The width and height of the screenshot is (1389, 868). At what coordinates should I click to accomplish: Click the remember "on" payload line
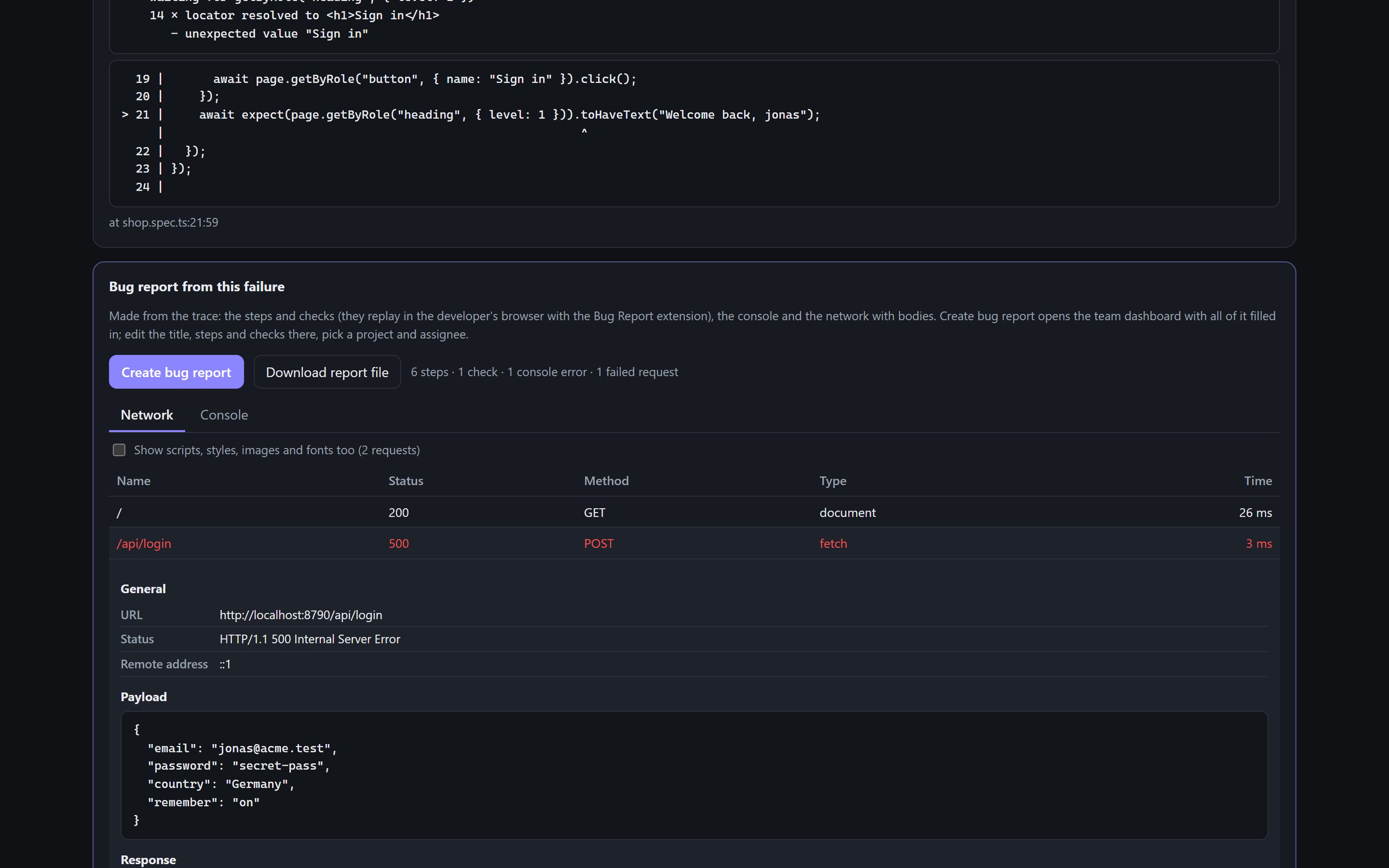point(204,802)
